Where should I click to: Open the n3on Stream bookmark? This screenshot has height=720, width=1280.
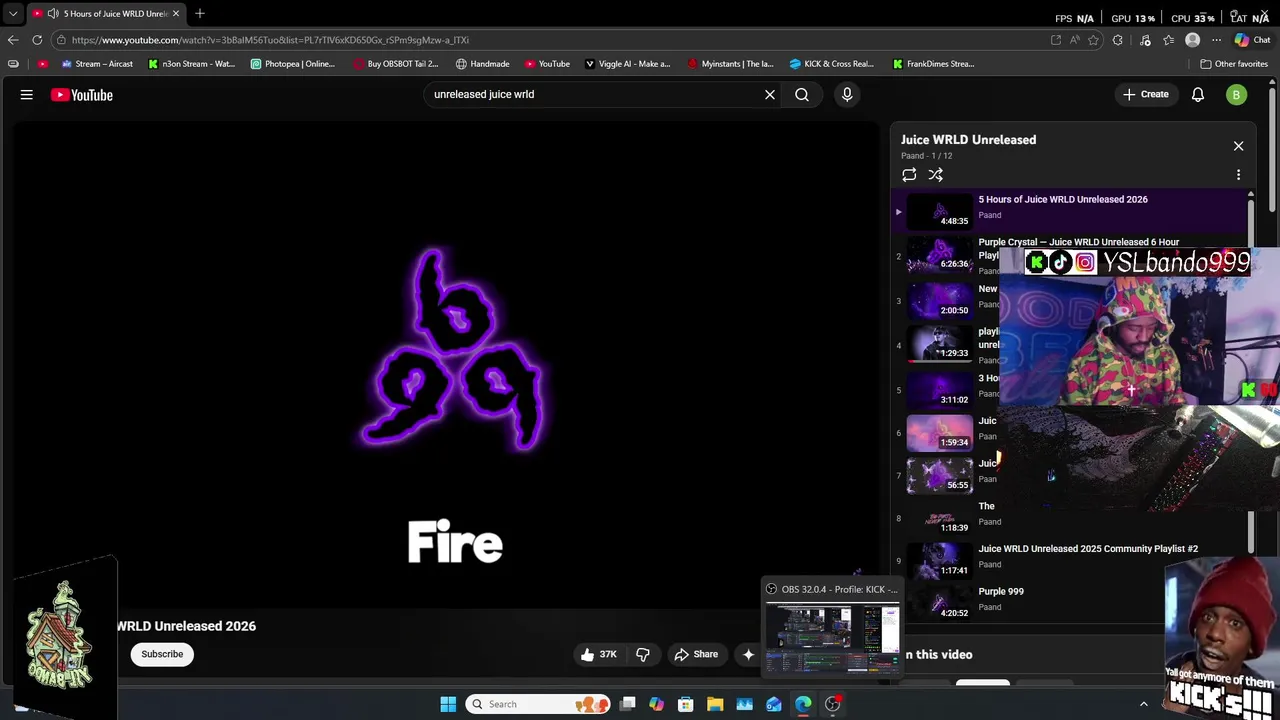pos(191,64)
